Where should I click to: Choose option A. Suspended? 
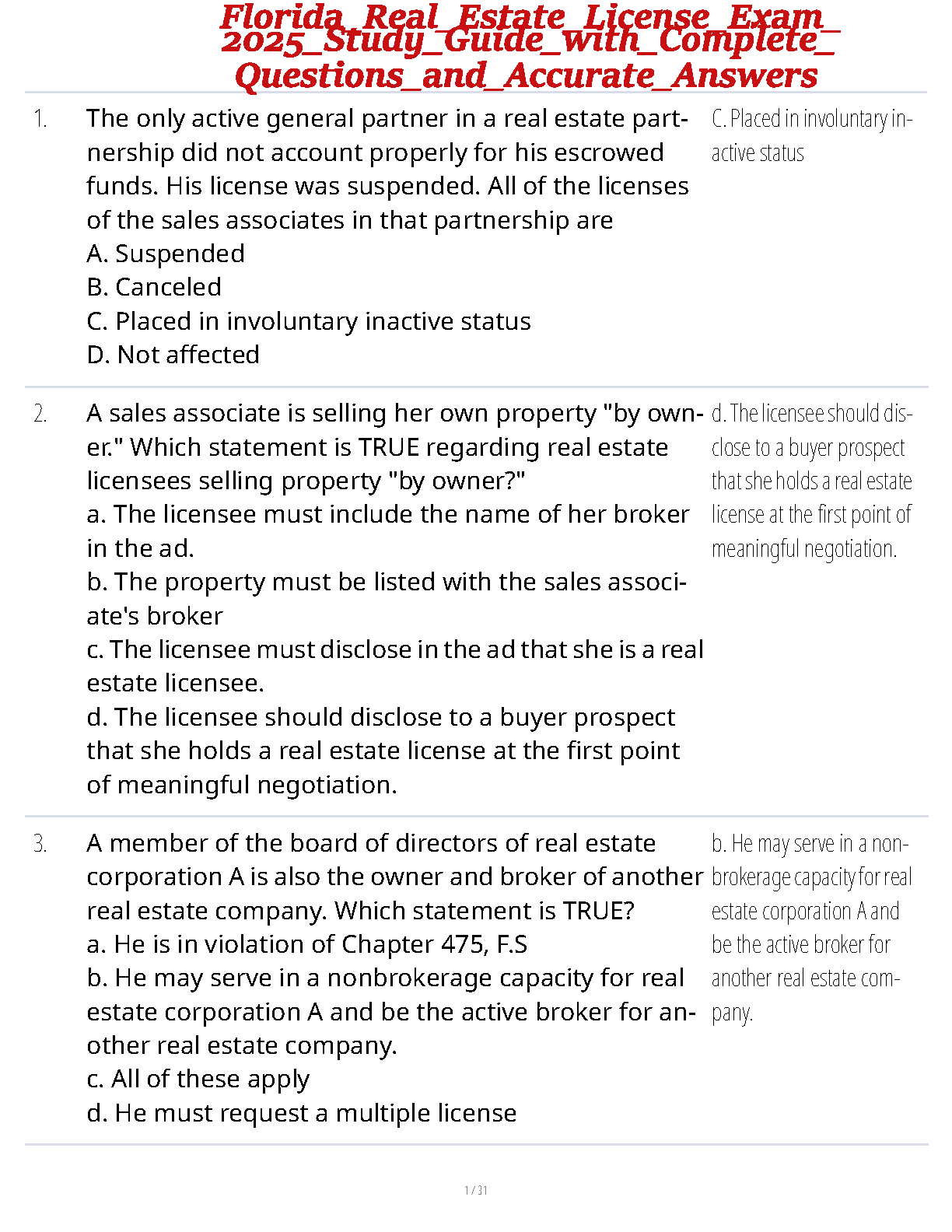pyautogui.click(x=166, y=254)
